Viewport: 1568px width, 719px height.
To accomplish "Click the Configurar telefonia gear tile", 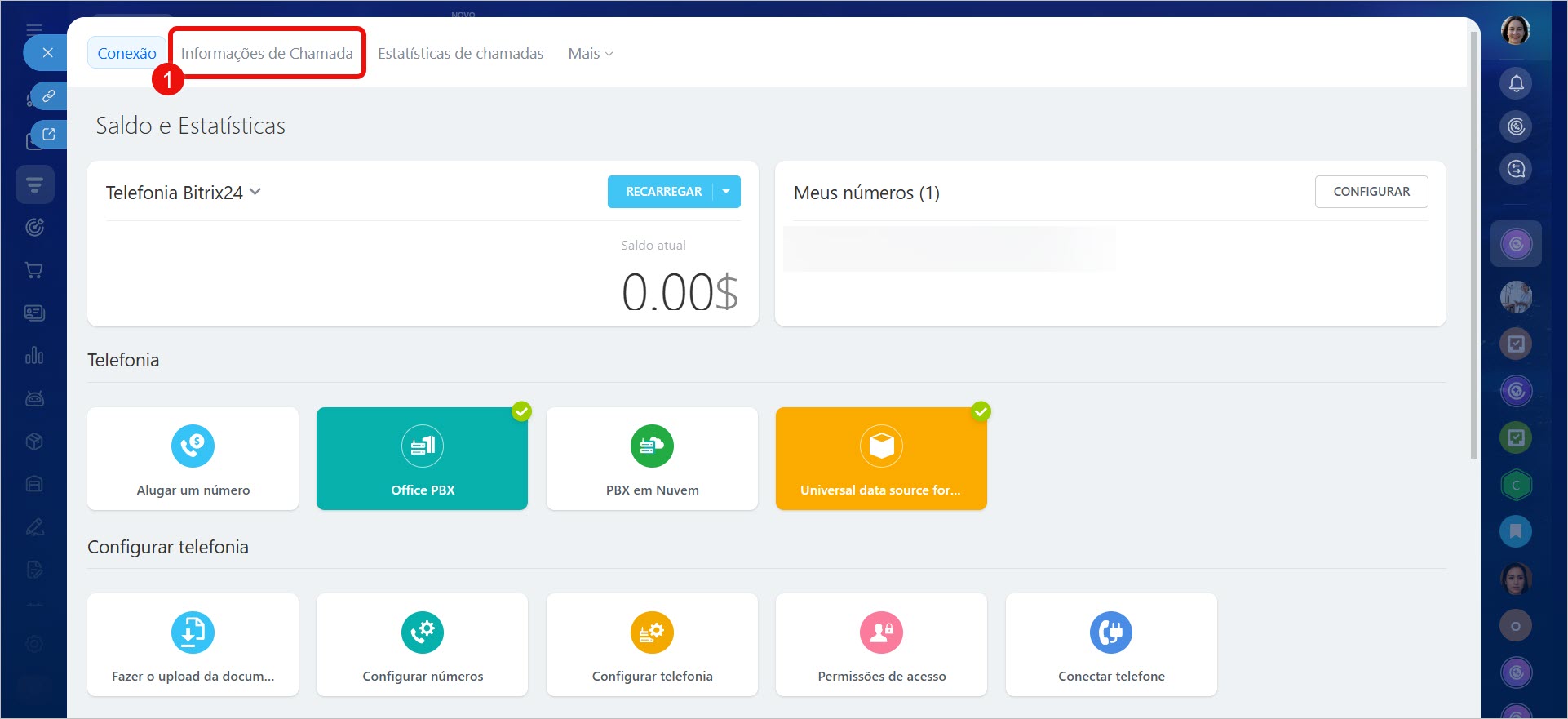I will [x=652, y=645].
